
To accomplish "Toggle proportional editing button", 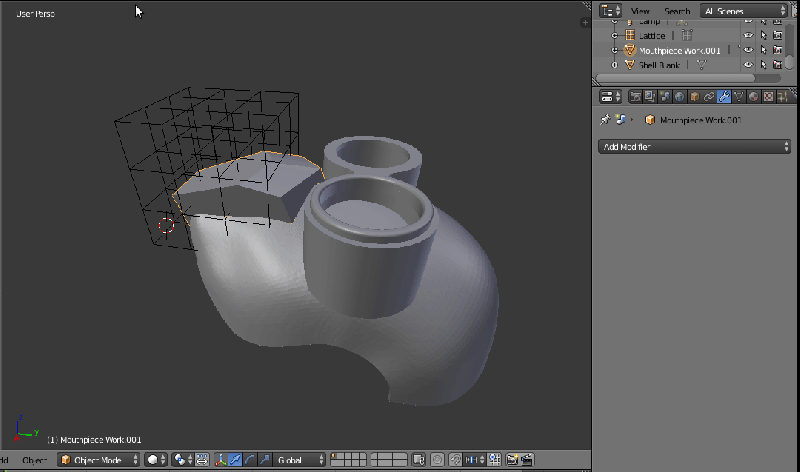I will coord(437,460).
